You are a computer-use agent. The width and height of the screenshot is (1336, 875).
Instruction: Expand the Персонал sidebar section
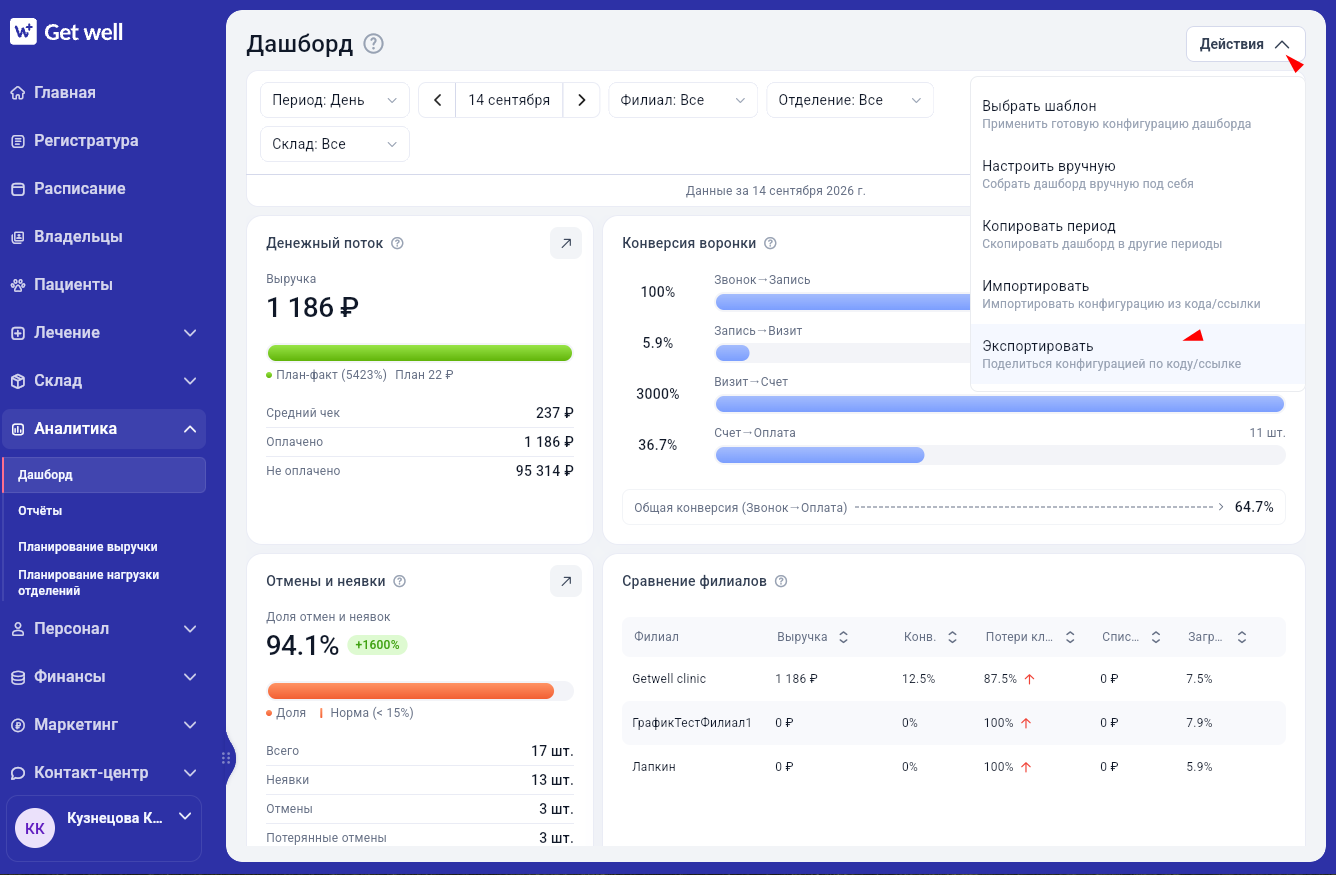(104, 628)
